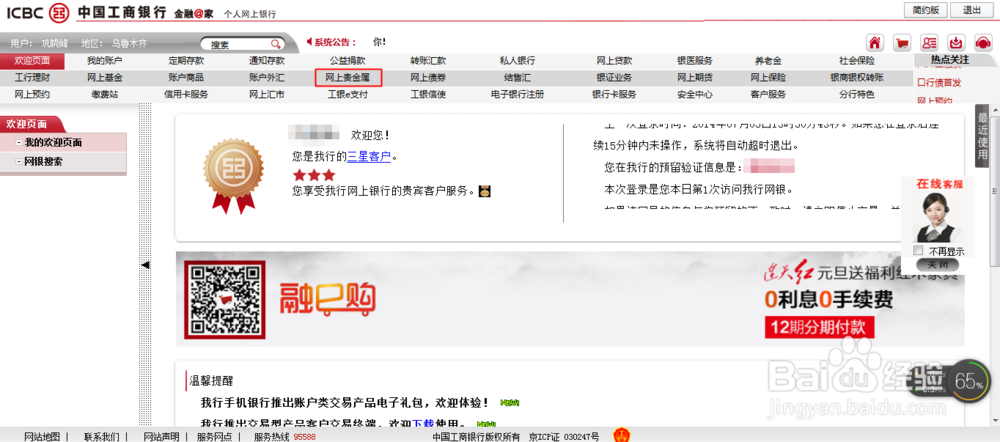Click the red headset service icon
The width and height of the screenshot is (1000, 442).
pos(983,43)
